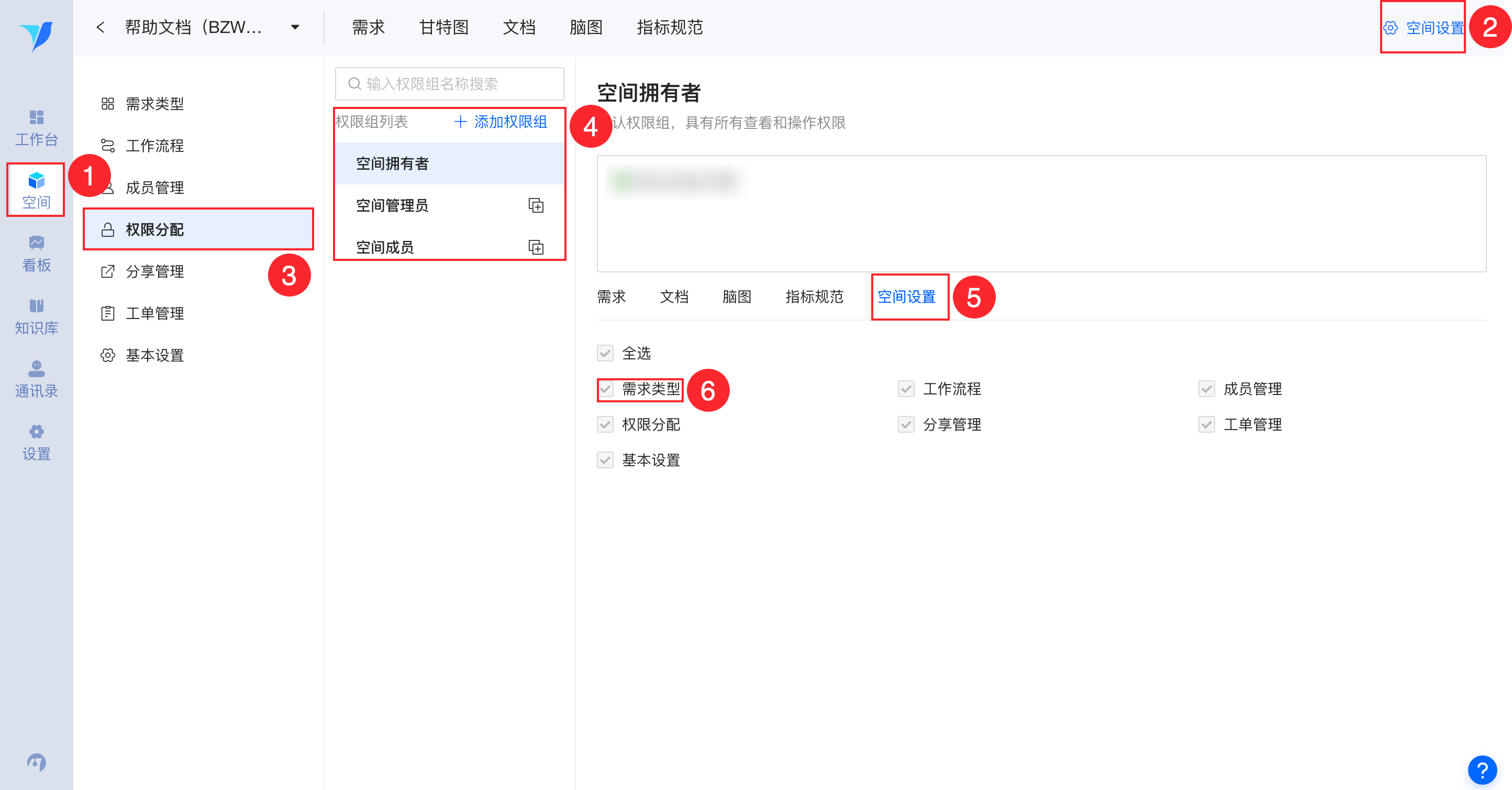Screen dimensions: 1512x790
Task: Toggle the 全选 checkbox
Action: (x=605, y=353)
